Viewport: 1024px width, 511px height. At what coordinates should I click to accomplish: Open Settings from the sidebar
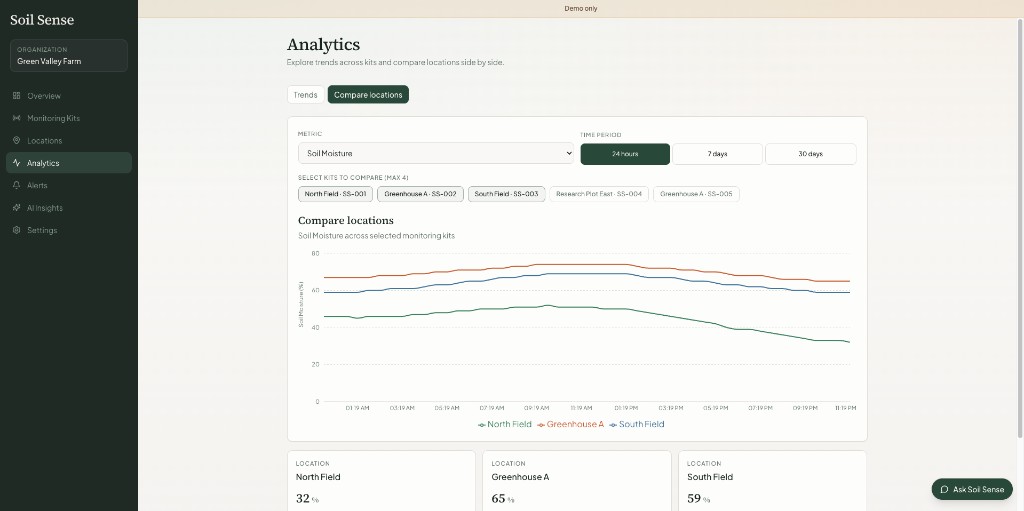(x=69, y=230)
